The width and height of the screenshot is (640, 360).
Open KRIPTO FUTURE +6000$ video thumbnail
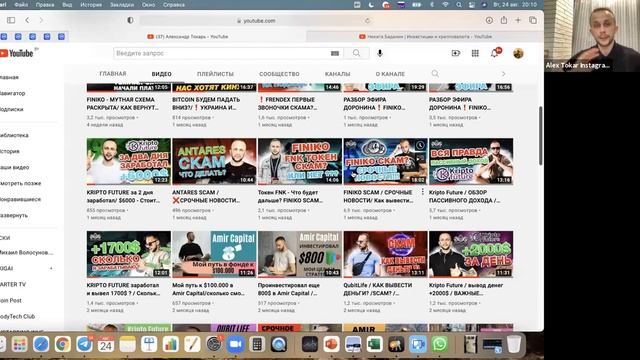[129, 161]
